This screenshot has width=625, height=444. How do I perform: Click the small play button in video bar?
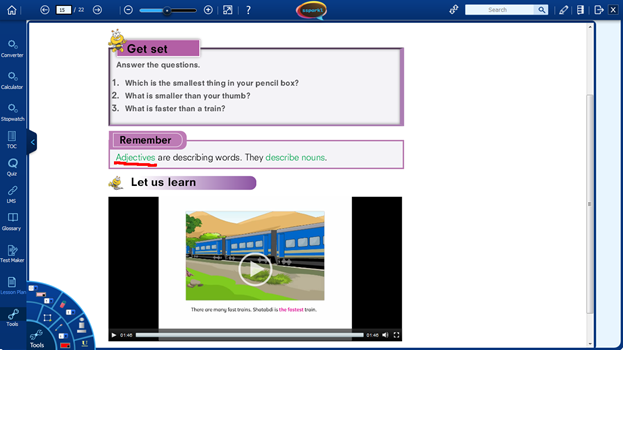point(114,335)
